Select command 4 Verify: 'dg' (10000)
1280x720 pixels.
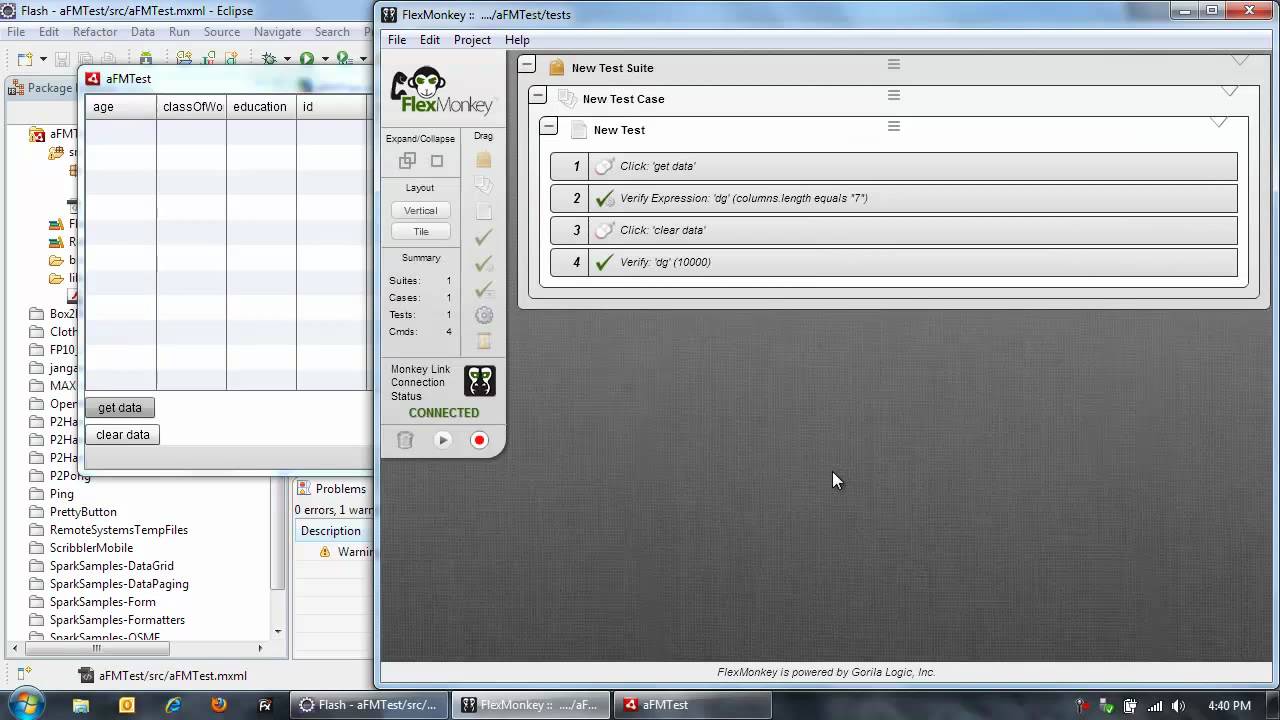point(894,262)
